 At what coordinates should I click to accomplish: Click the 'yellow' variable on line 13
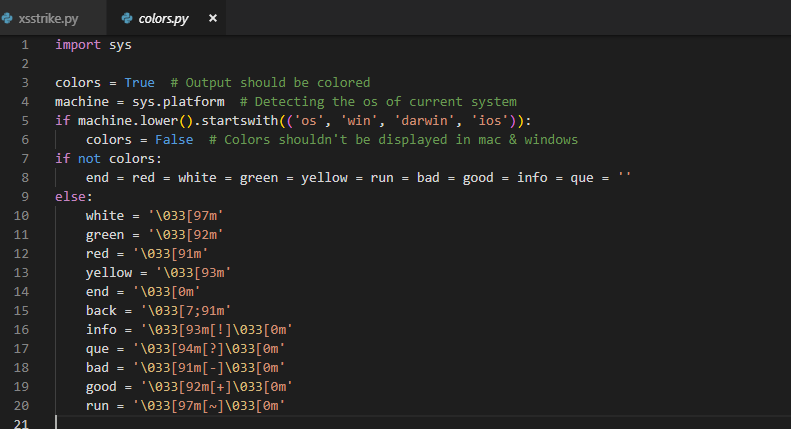pos(108,273)
